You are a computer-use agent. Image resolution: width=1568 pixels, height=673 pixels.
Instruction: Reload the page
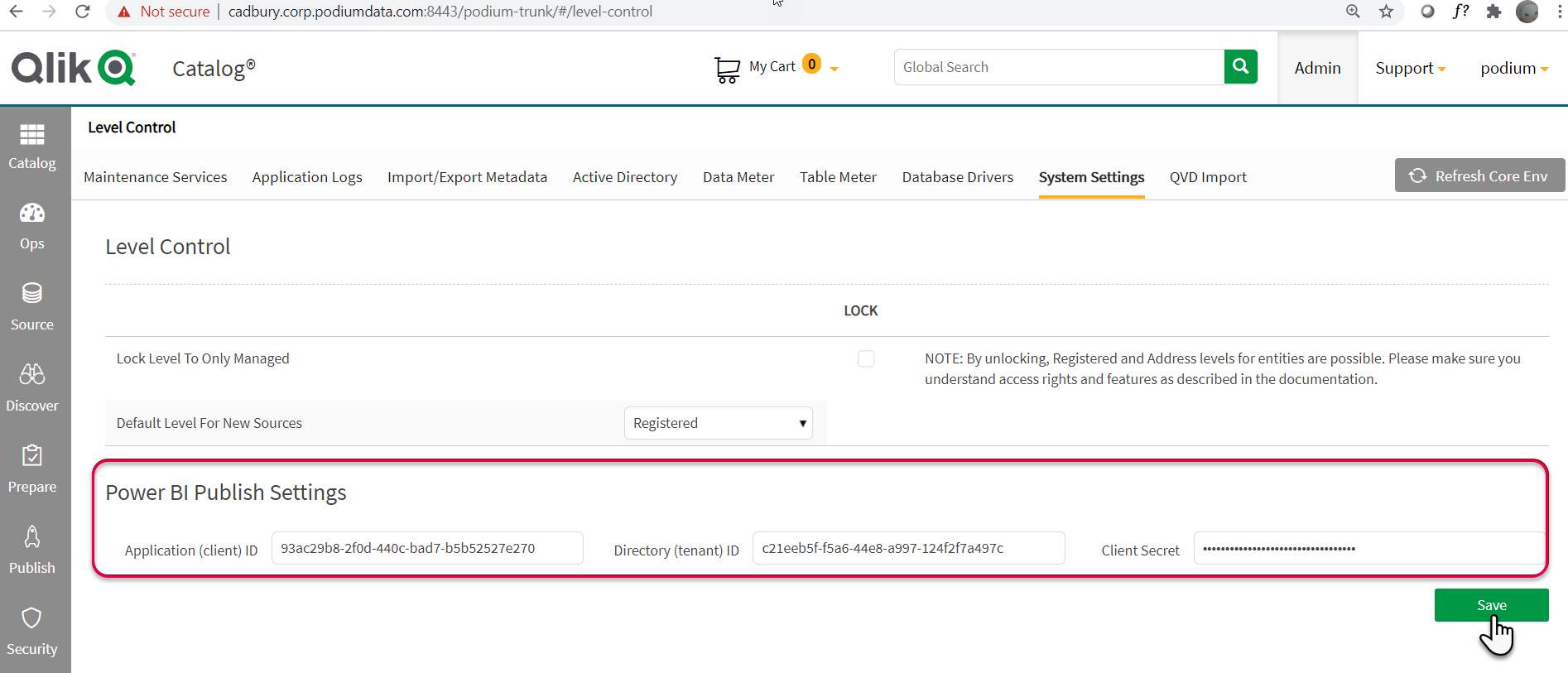coord(82,12)
